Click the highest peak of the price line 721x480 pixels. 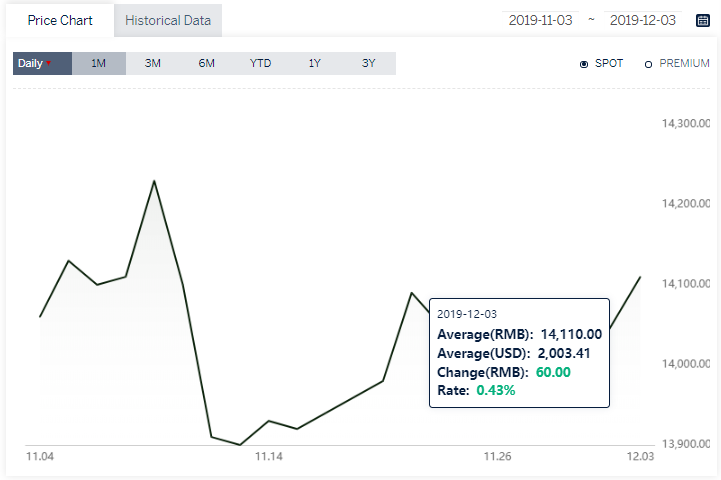(x=154, y=181)
